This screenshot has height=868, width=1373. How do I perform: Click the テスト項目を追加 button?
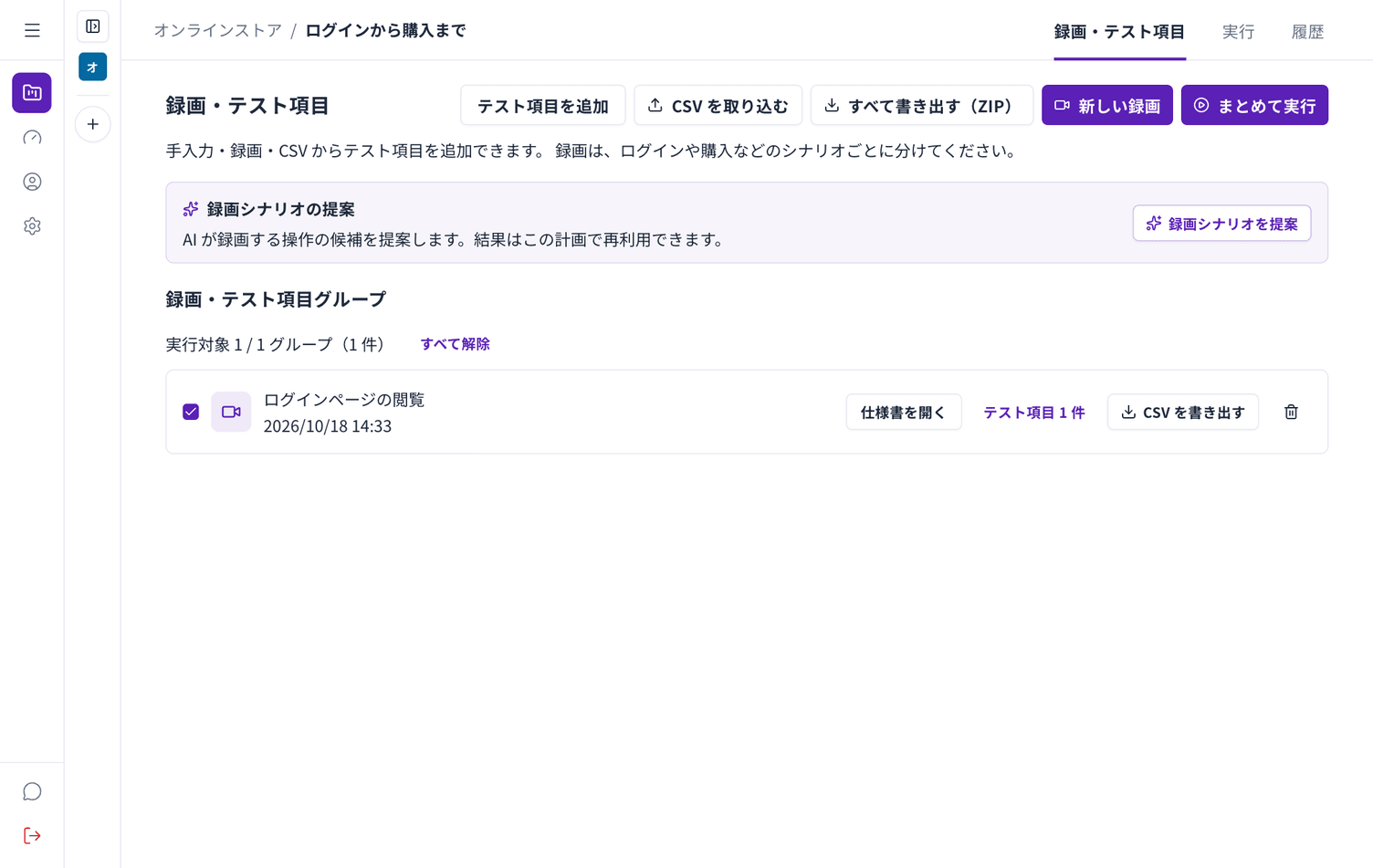click(543, 106)
